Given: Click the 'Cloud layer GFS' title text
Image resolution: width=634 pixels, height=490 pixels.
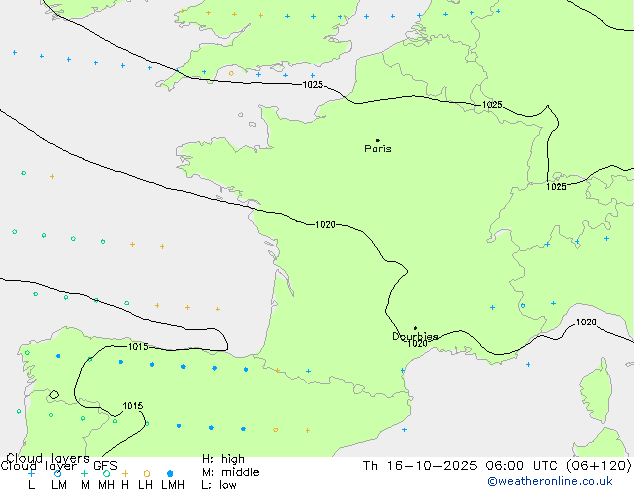Looking at the screenshot, I should 59,466.
